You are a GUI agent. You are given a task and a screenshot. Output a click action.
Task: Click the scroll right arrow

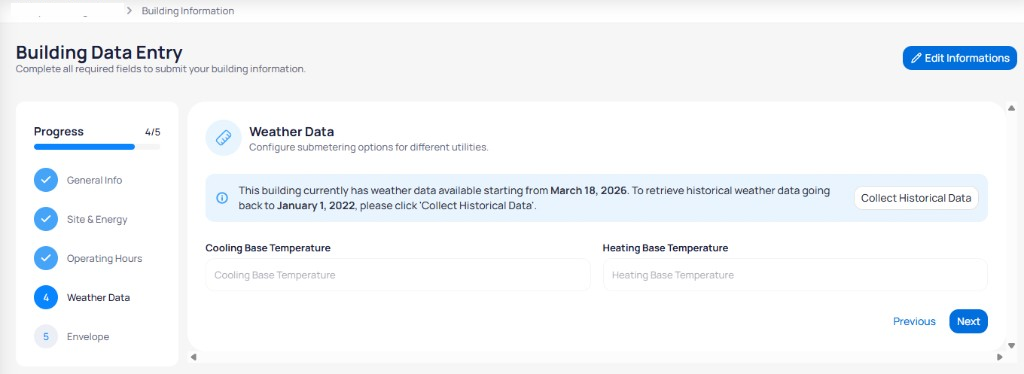999,357
